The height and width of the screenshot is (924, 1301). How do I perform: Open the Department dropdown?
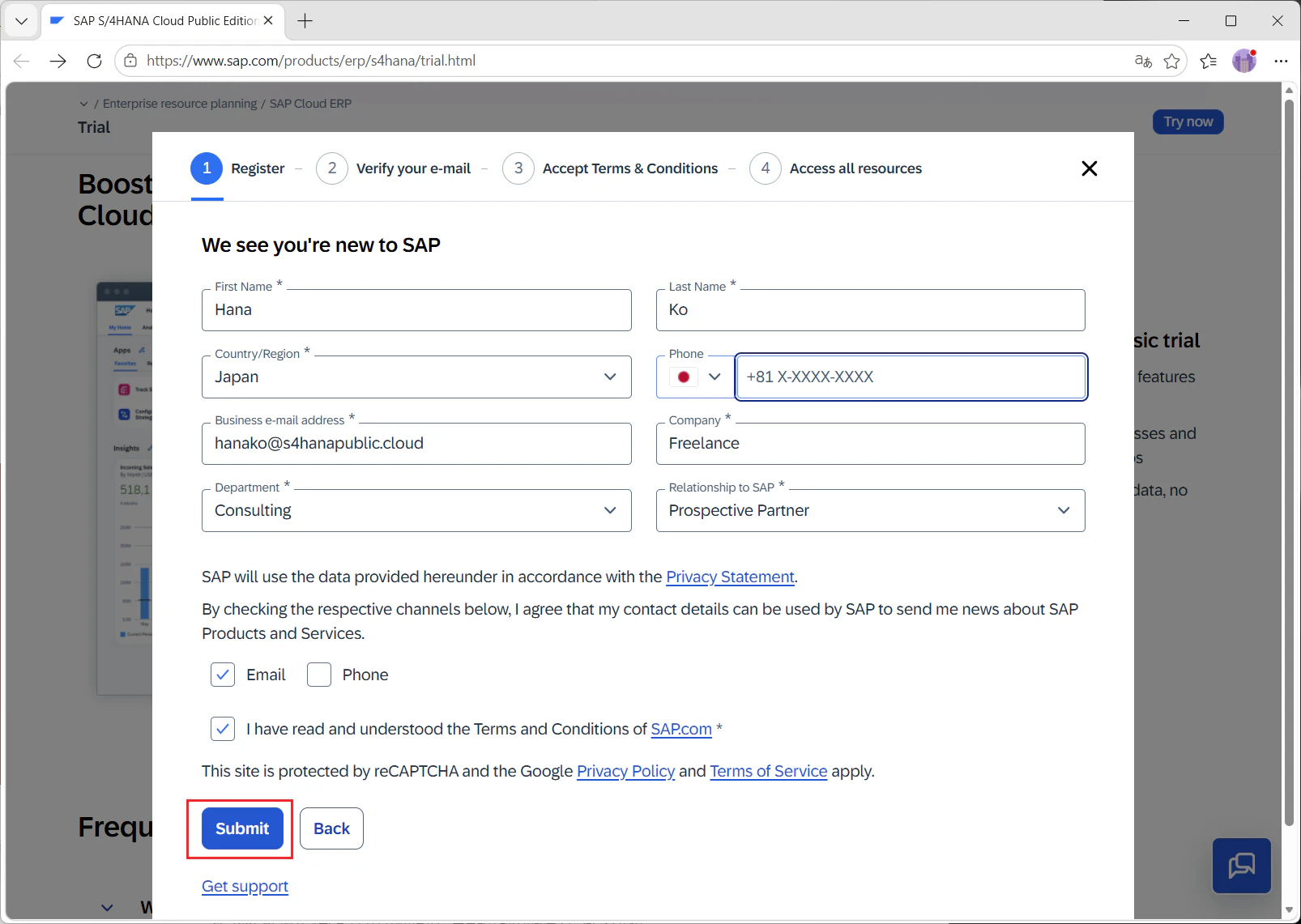(416, 511)
